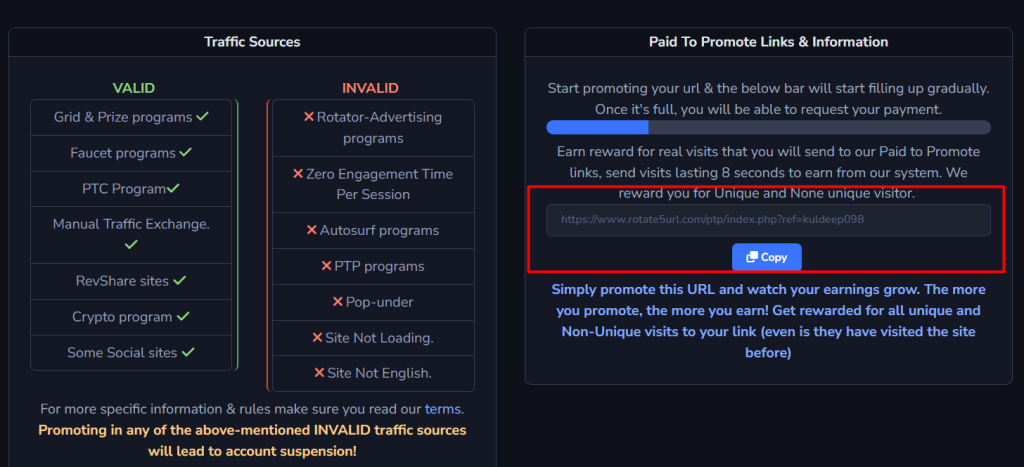Click the red X next to Autosurf programs
1024x467 pixels.
click(312, 230)
